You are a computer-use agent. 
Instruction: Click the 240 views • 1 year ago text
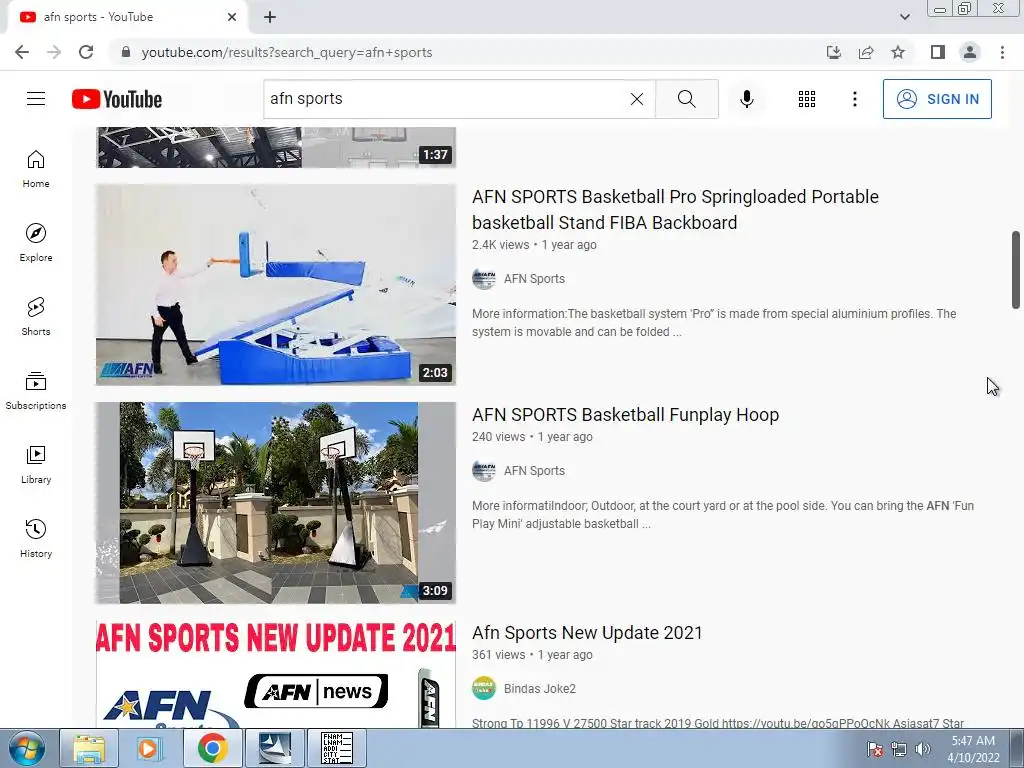[x=532, y=437]
